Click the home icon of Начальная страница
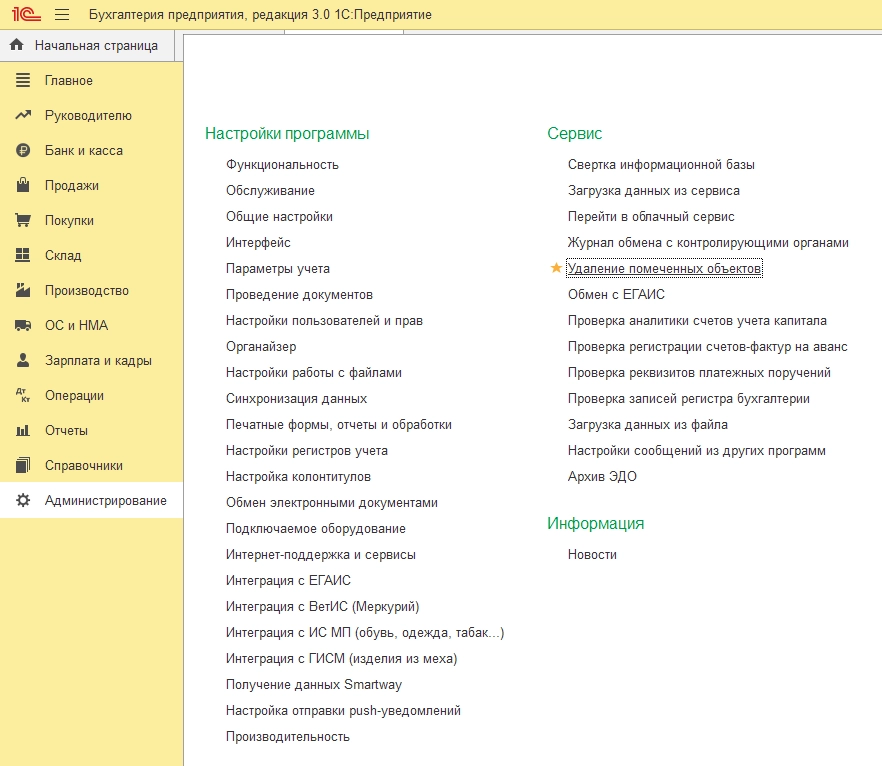The height and width of the screenshot is (766, 882). pyautogui.click(x=17, y=44)
